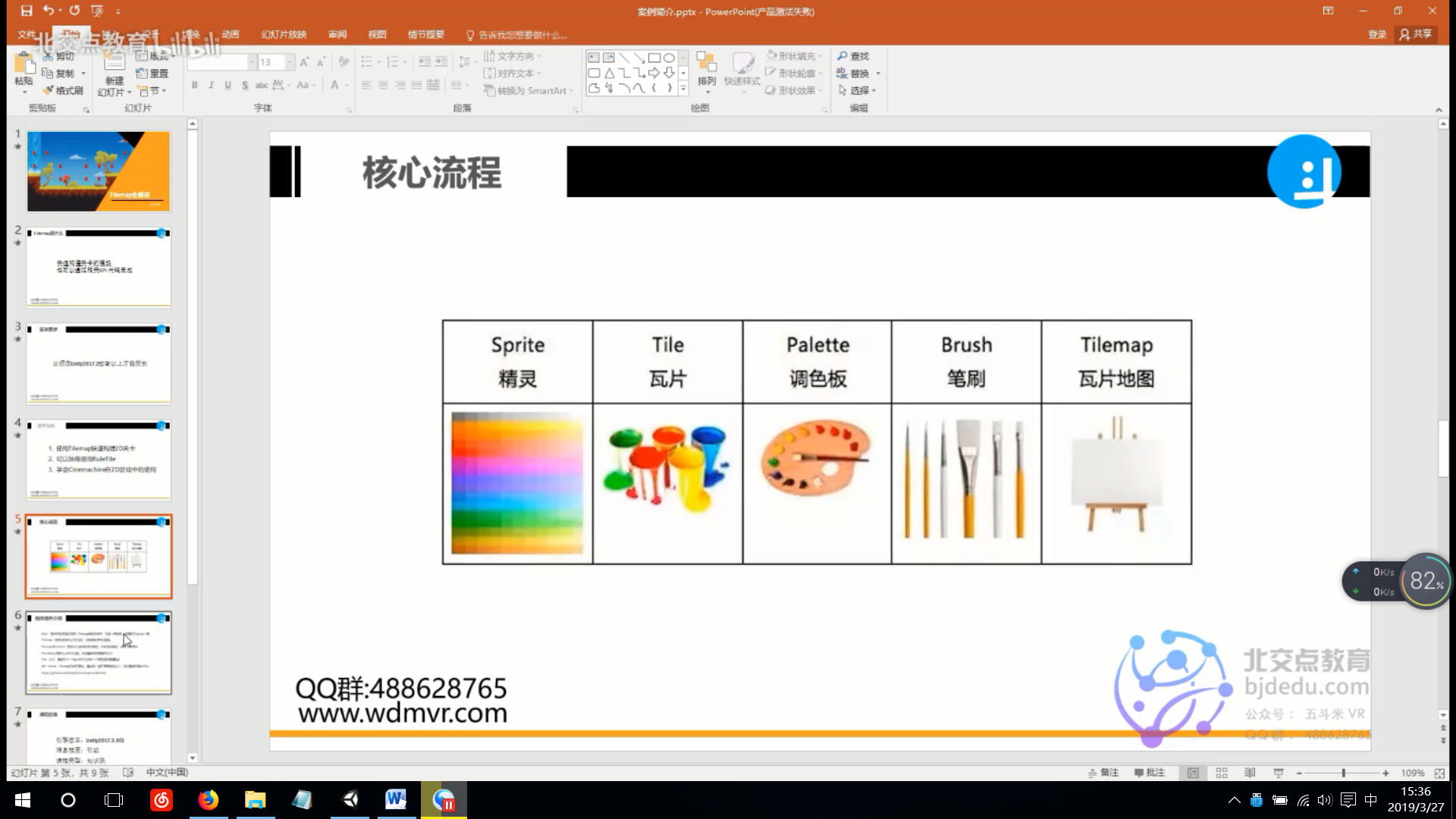The image size is (1456, 819).
Task: Switch to the 视图 (View) ribbon tab
Action: click(x=377, y=34)
